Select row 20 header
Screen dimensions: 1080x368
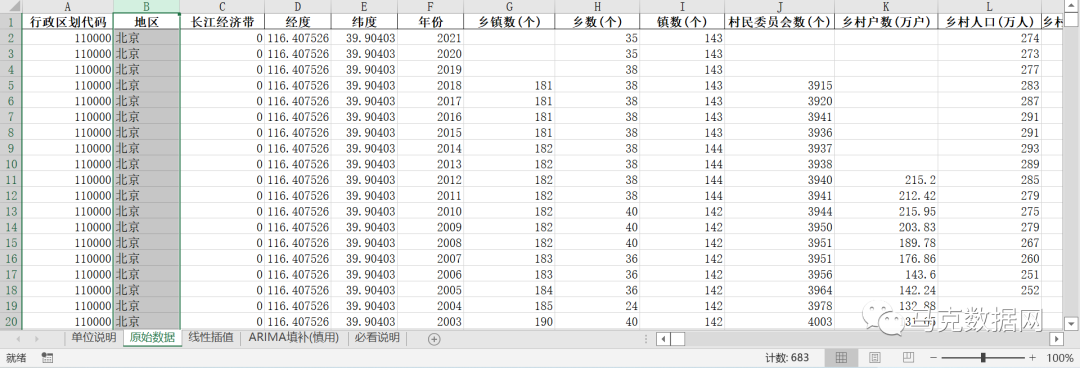11,321
